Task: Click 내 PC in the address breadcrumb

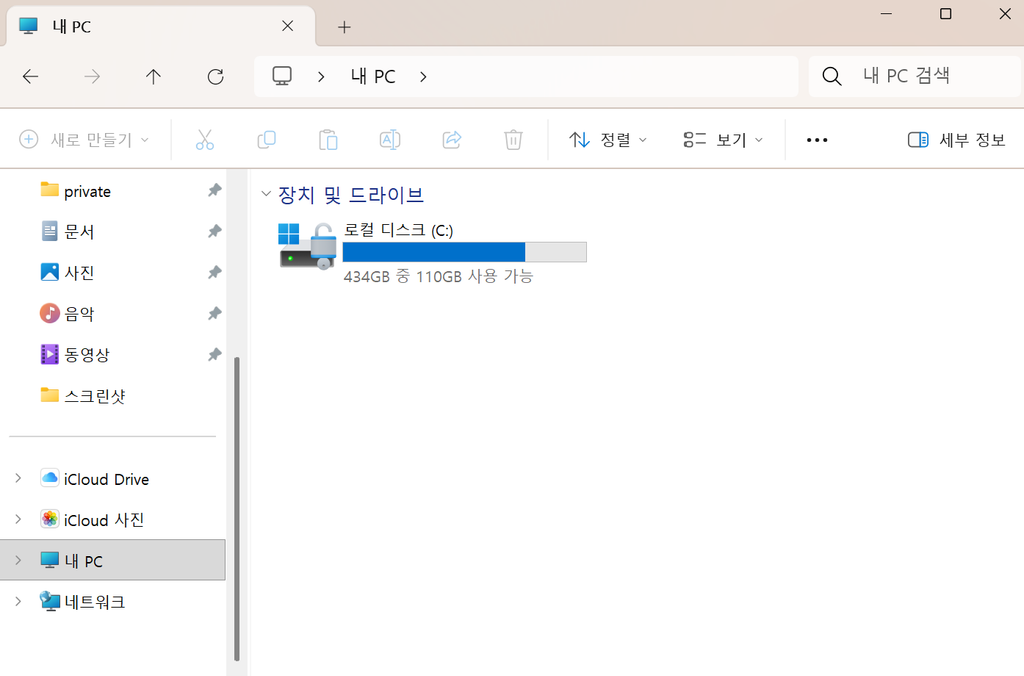Action: click(373, 76)
